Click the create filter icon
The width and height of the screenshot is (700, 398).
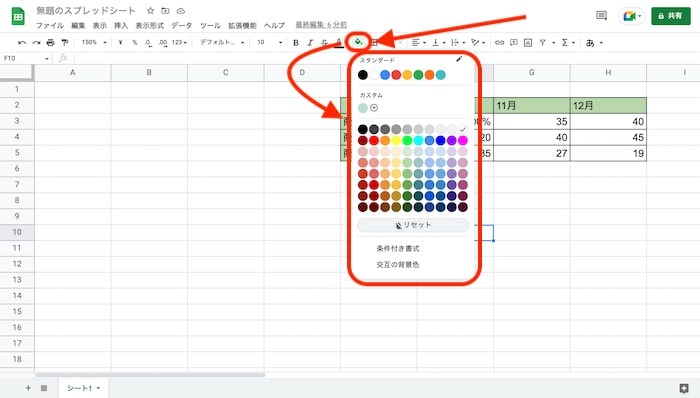(542, 42)
